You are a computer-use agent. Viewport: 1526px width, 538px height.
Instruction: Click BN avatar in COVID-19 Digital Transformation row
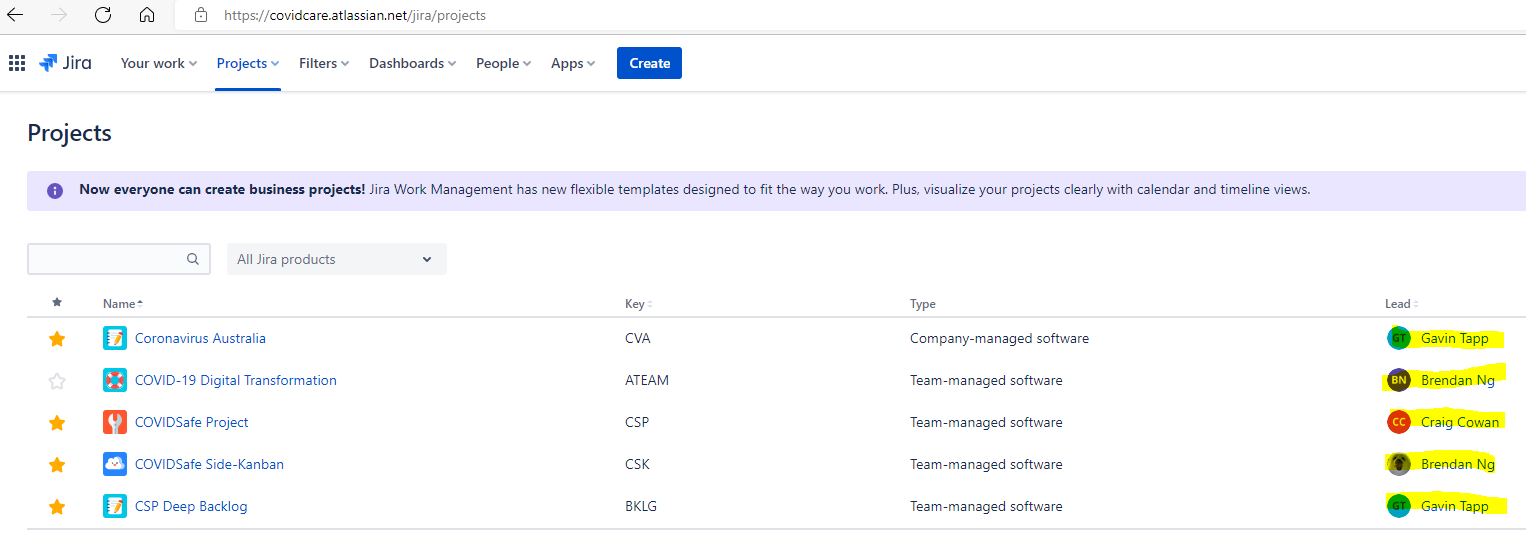(x=1398, y=380)
